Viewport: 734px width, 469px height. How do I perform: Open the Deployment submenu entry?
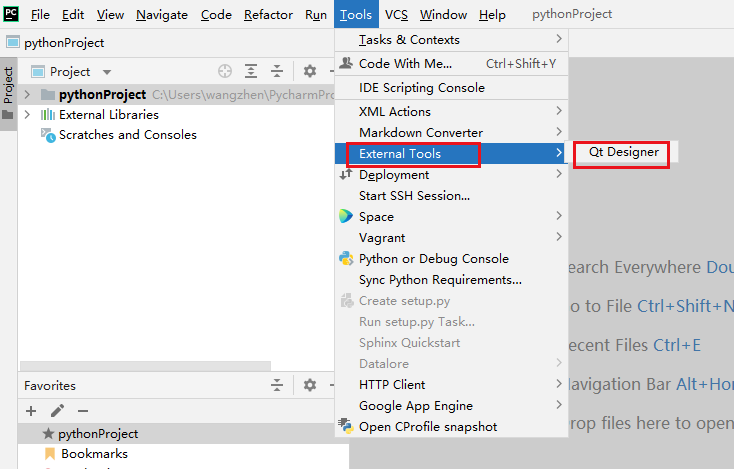point(451,175)
